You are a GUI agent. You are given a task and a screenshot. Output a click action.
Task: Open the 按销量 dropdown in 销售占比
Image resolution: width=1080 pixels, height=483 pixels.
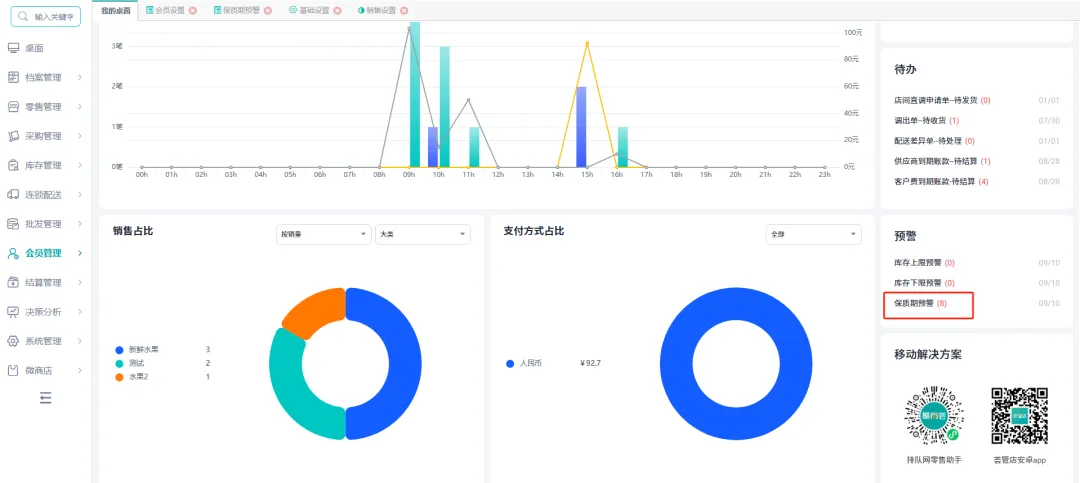tap(323, 234)
